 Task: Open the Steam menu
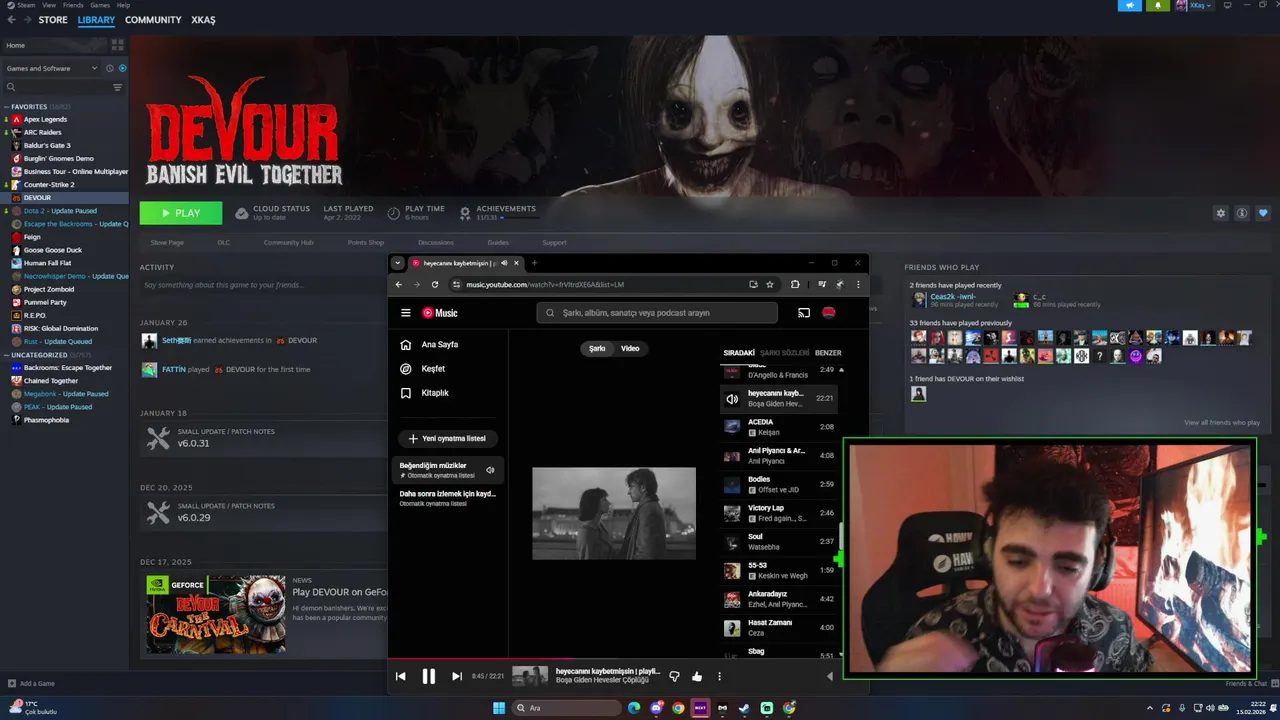[x=27, y=5]
